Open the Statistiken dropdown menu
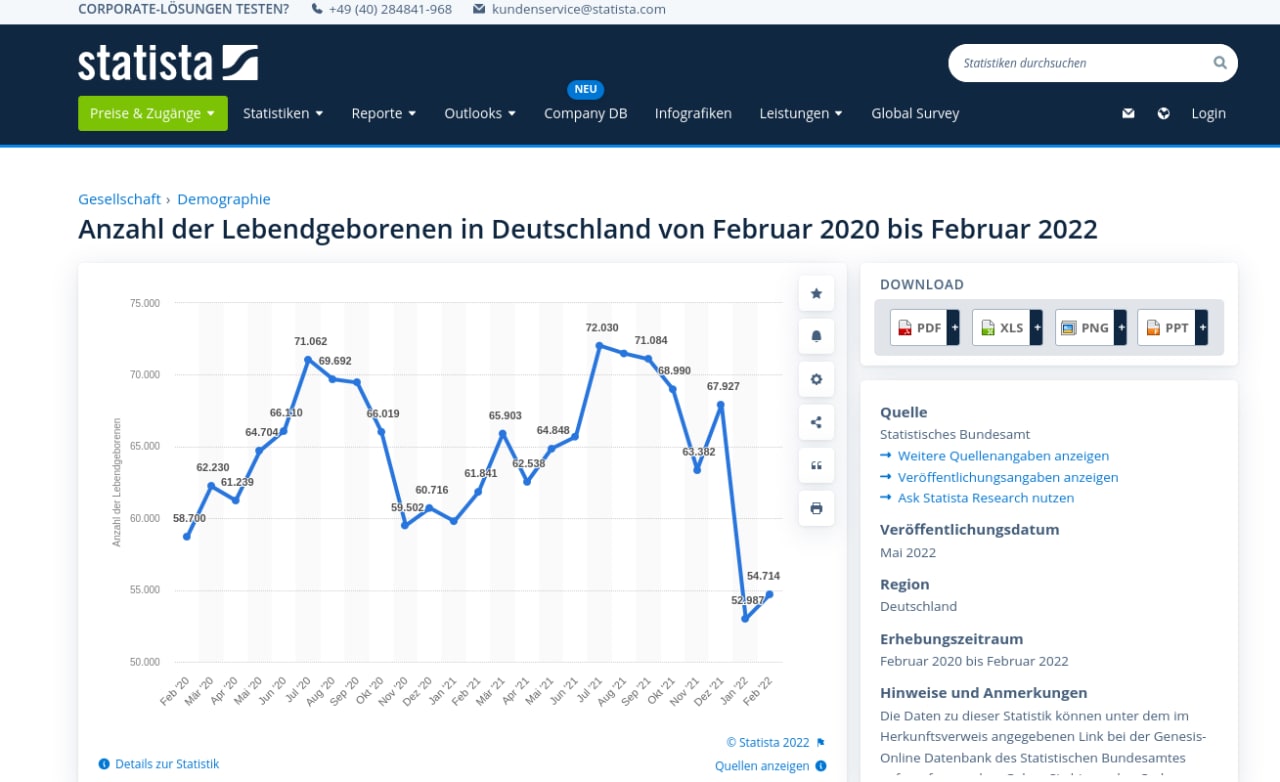The height and width of the screenshot is (782, 1280). tap(283, 113)
